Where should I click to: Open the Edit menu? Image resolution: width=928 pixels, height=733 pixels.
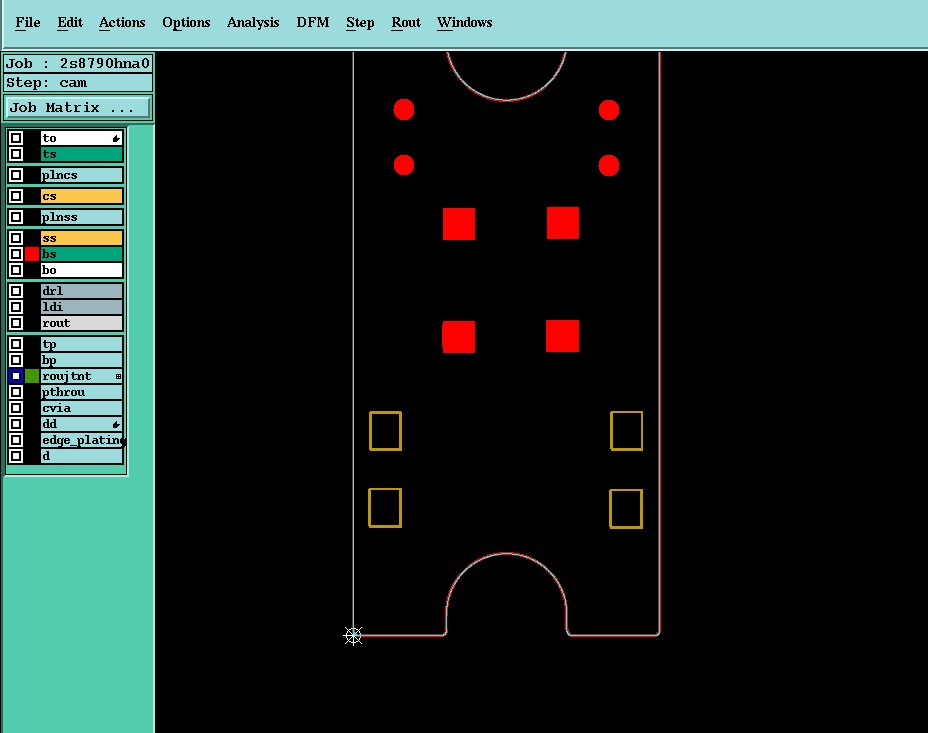[70, 22]
